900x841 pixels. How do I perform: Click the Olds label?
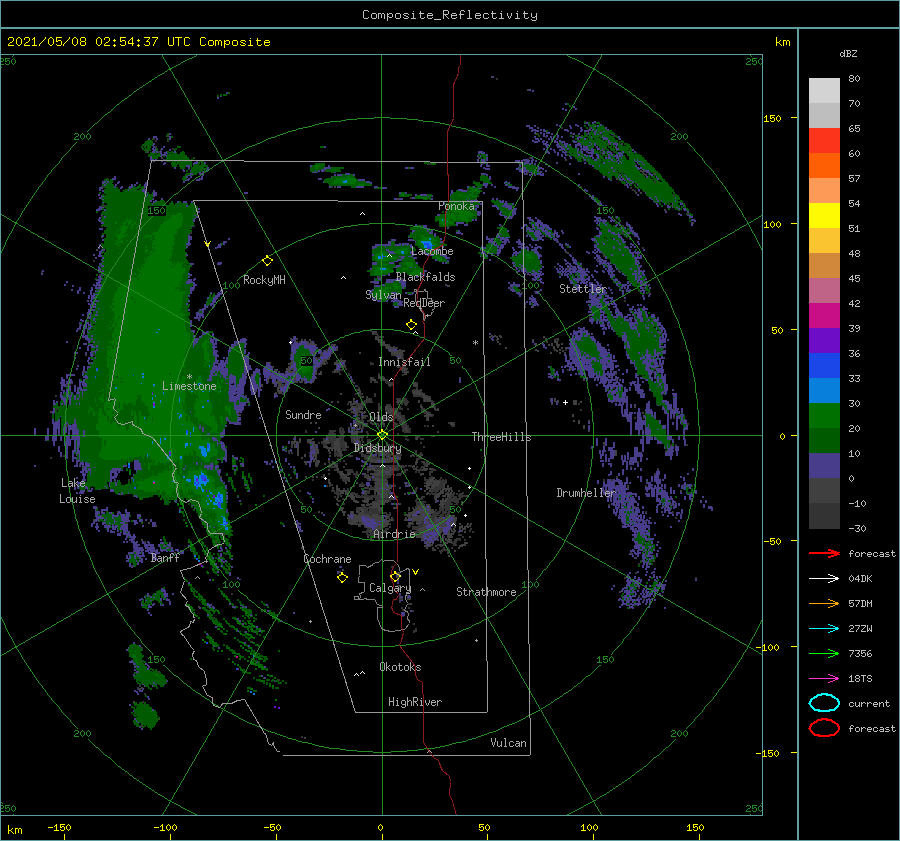point(381,417)
